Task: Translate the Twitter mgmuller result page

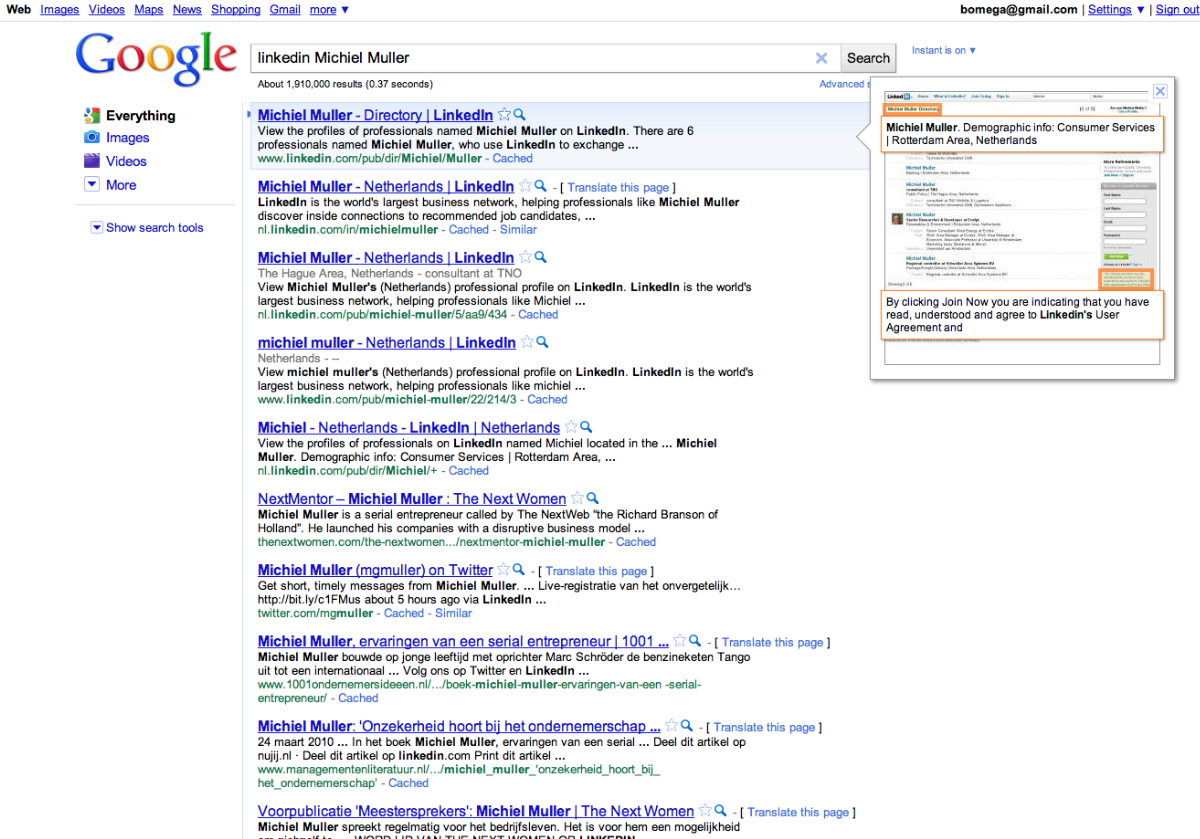Action: (596, 571)
